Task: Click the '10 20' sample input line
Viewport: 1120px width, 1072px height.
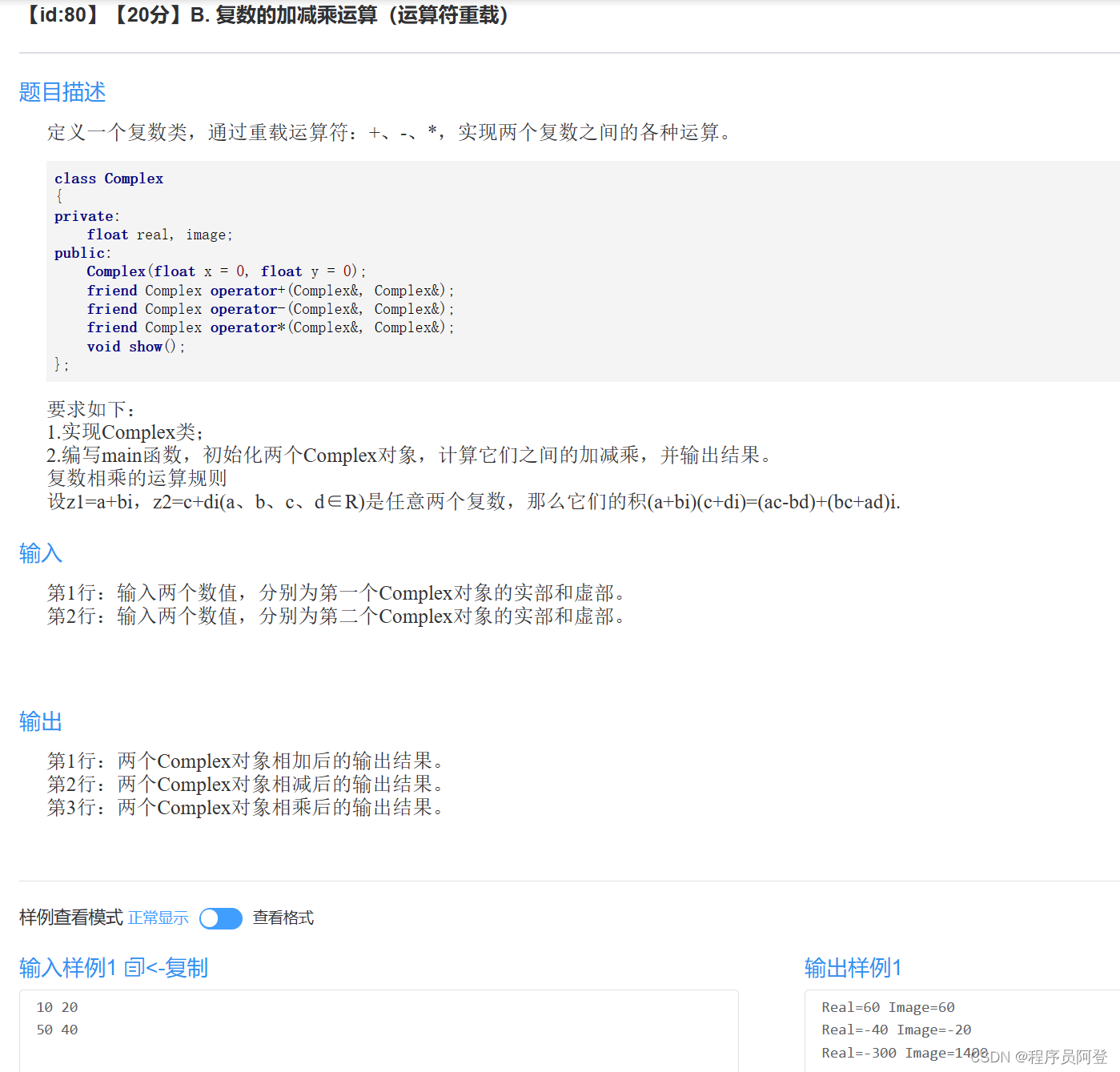Action: point(58,1007)
